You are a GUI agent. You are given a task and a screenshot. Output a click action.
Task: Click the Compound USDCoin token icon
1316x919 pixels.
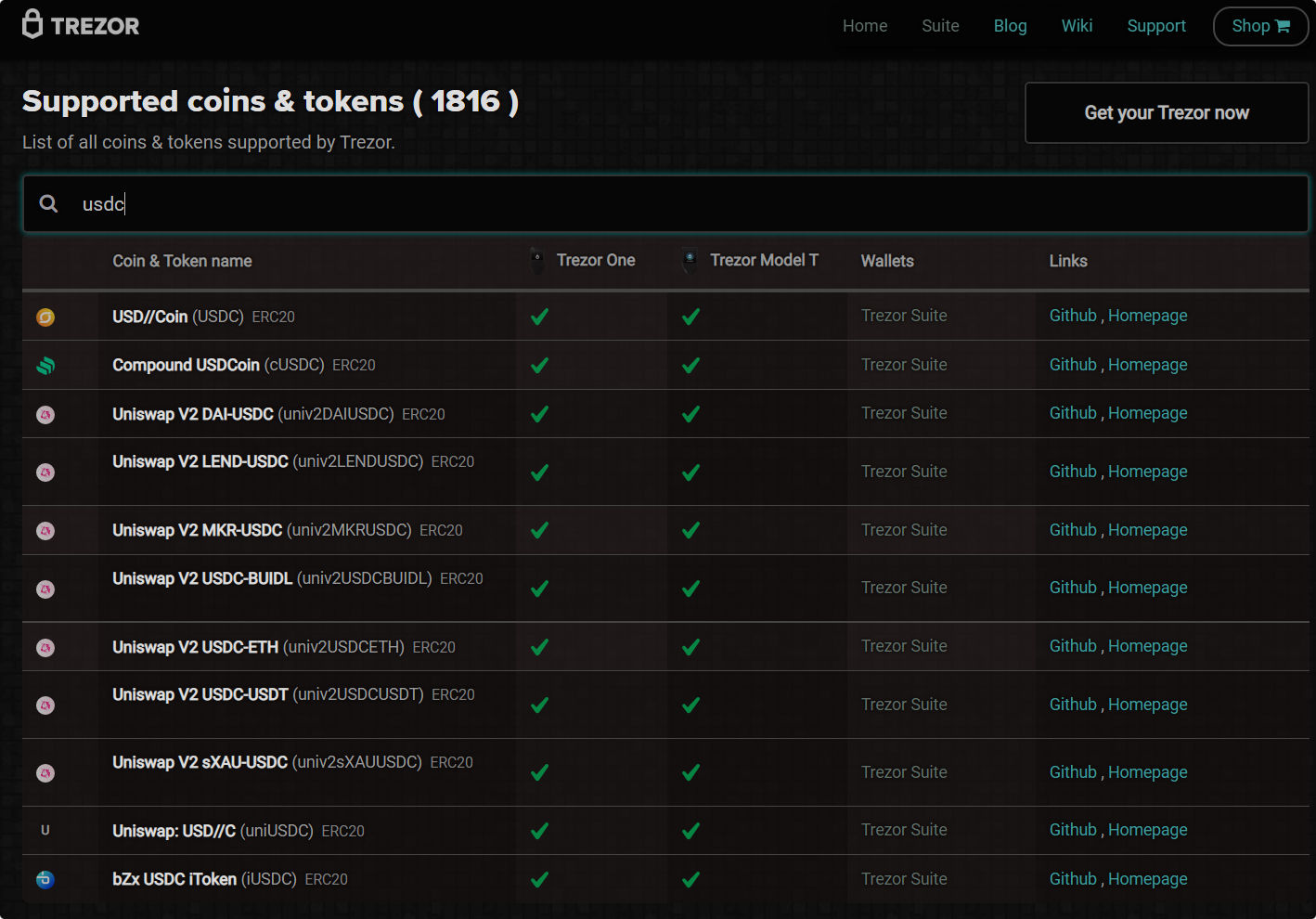point(45,366)
